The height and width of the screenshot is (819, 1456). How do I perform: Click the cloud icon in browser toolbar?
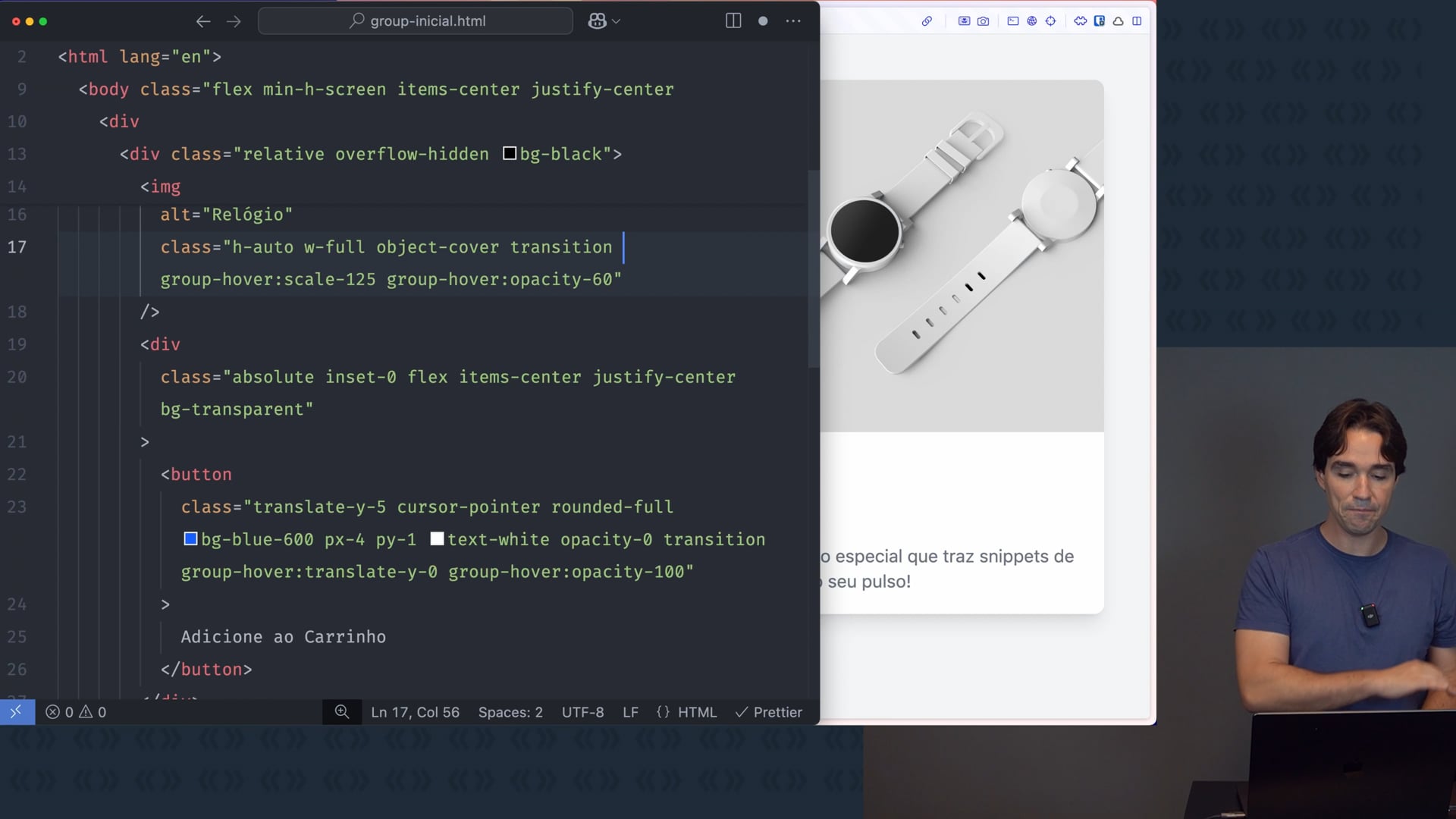coord(1118,21)
